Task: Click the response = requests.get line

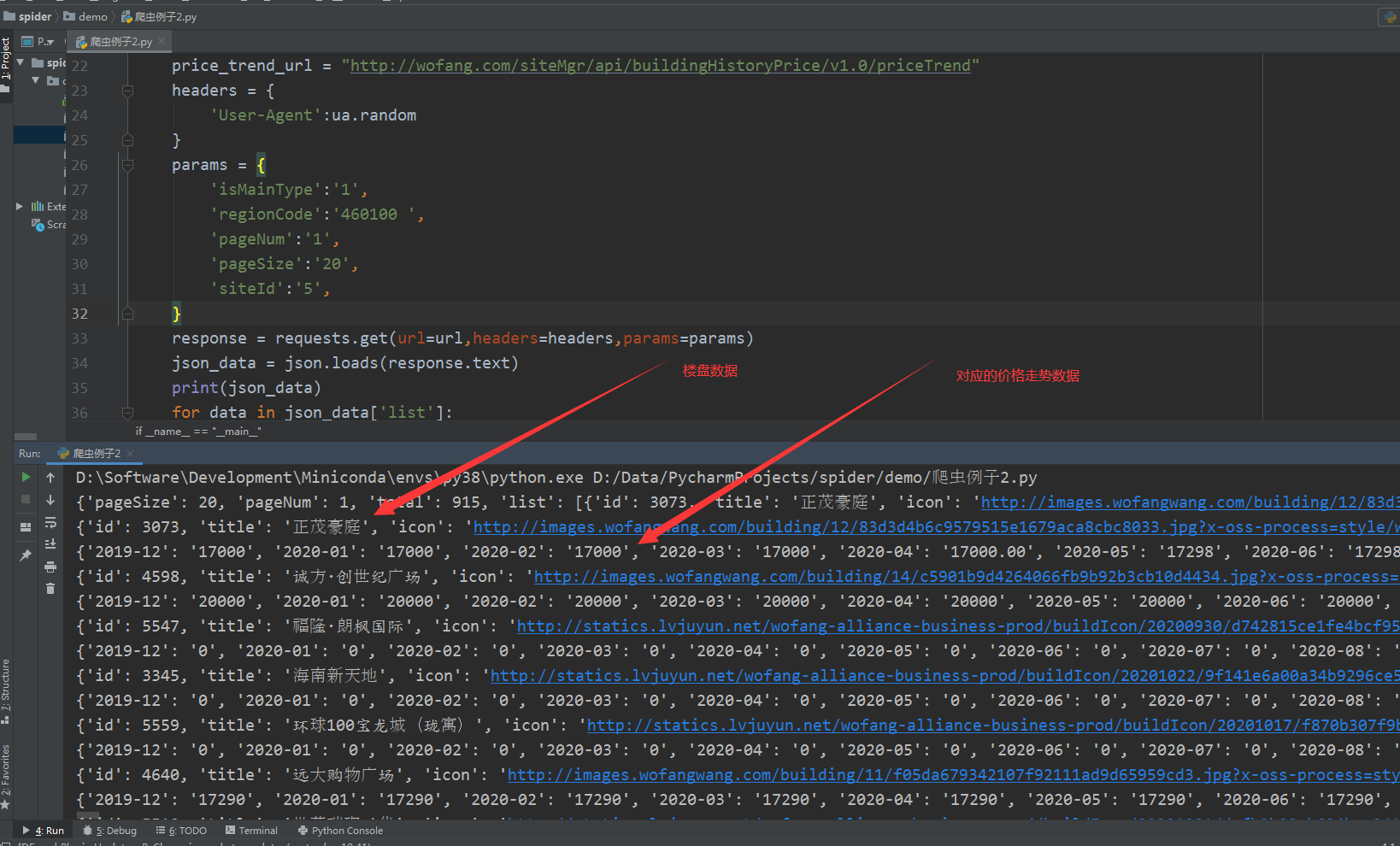Action: 462,338
